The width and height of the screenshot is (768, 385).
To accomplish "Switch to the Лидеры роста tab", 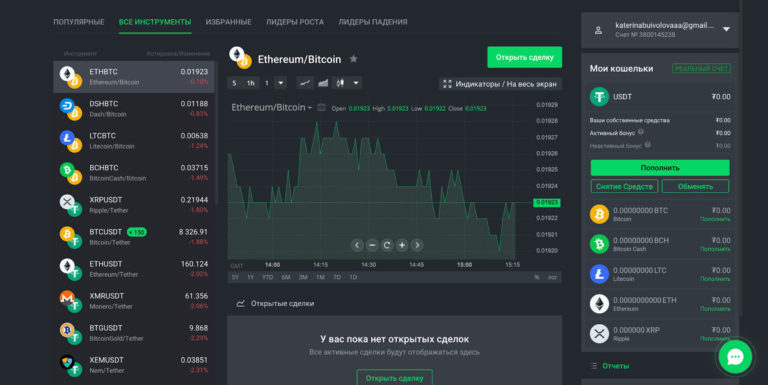I will (x=295, y=22).
